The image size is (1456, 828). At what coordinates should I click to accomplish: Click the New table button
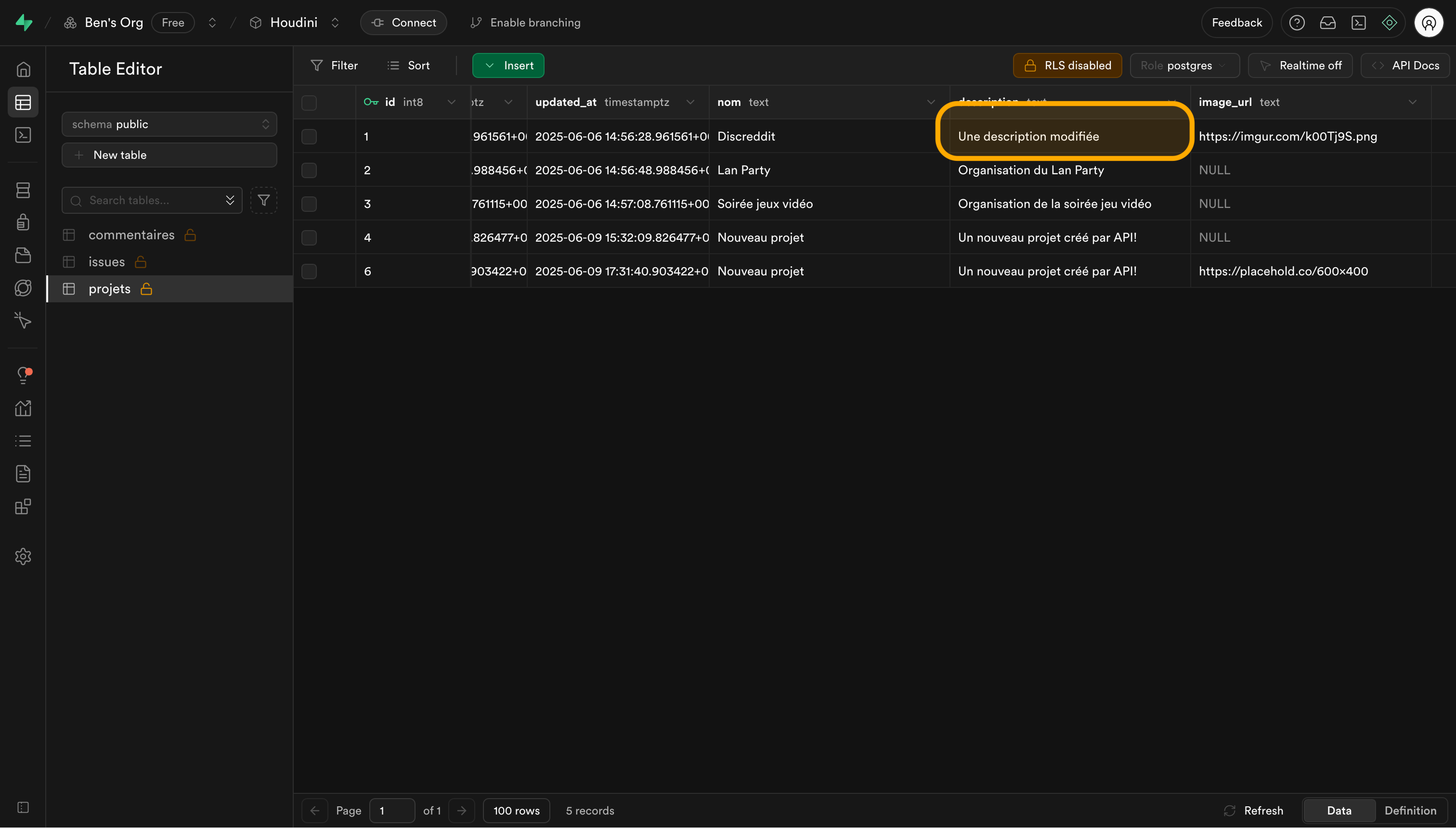(169, 155)
